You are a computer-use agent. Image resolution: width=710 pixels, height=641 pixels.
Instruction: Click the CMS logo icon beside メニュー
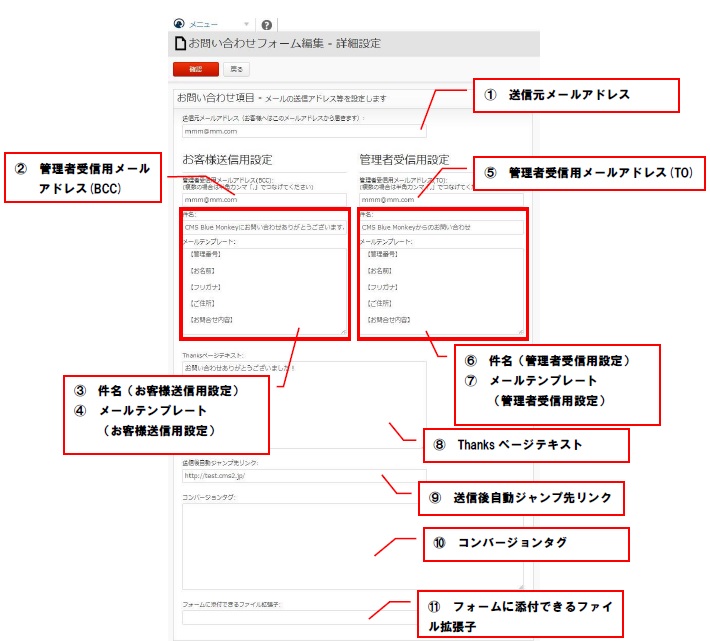179,24
